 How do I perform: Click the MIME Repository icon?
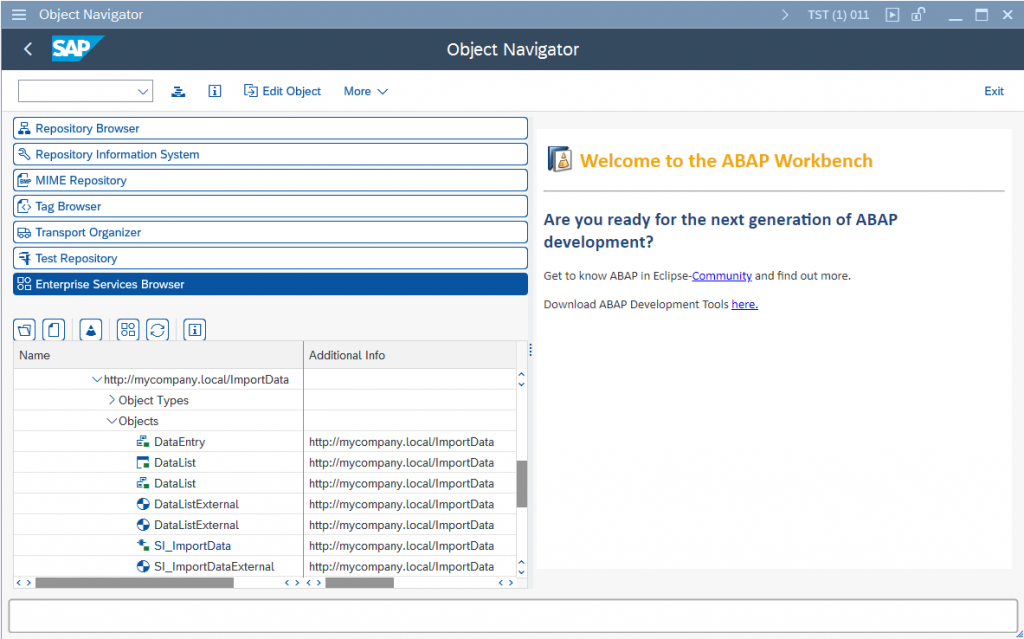pyautogui.click(x=24, y=180)
